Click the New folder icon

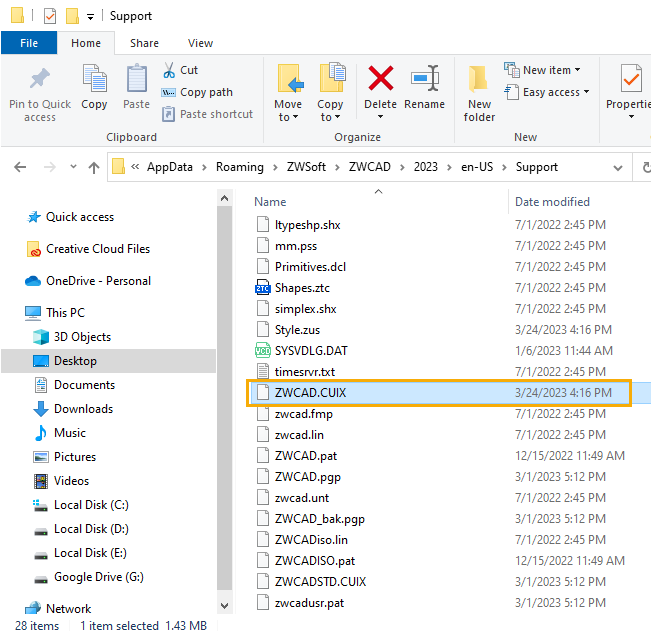tap(478, 78)
